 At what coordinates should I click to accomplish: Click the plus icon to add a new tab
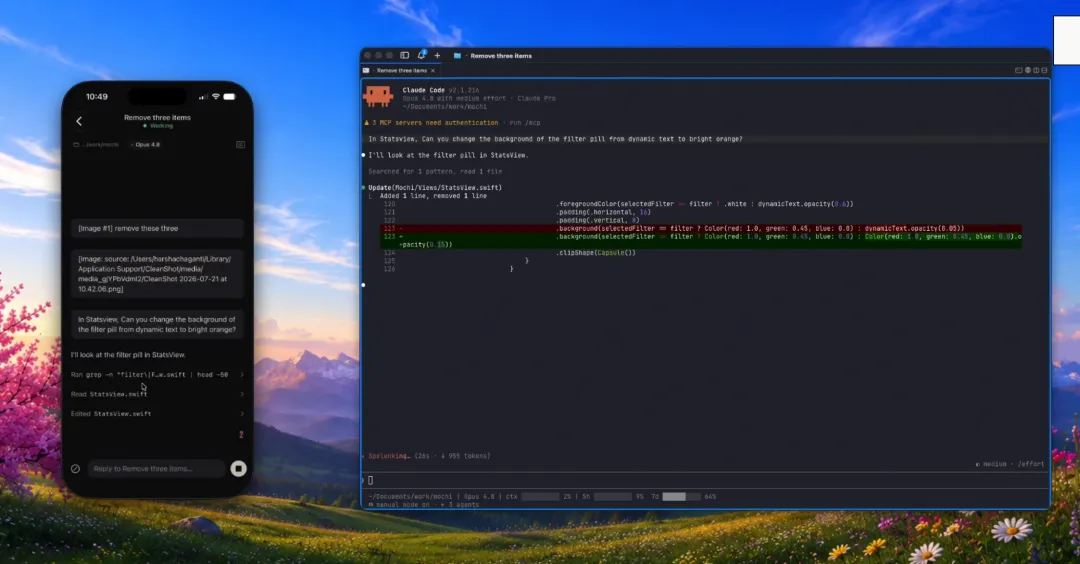pyautogui.click(x=437, y=56)
